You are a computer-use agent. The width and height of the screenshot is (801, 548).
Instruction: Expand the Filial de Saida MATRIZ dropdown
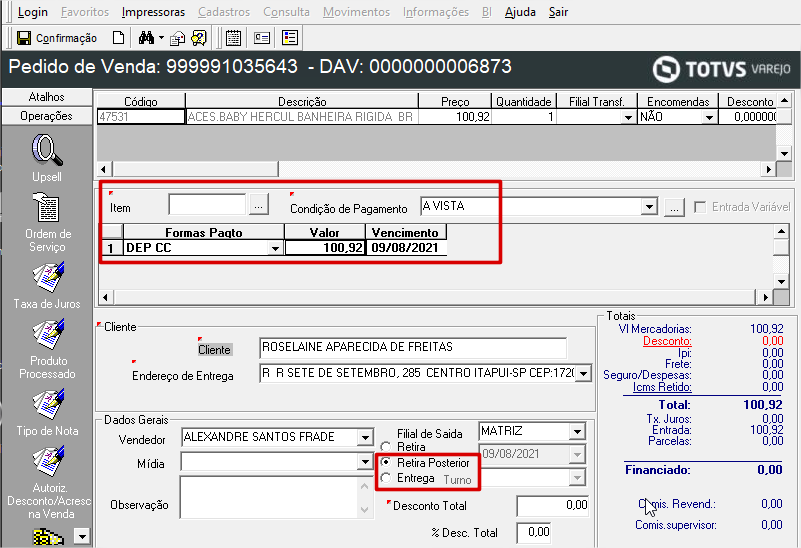(x=577, y=432)
